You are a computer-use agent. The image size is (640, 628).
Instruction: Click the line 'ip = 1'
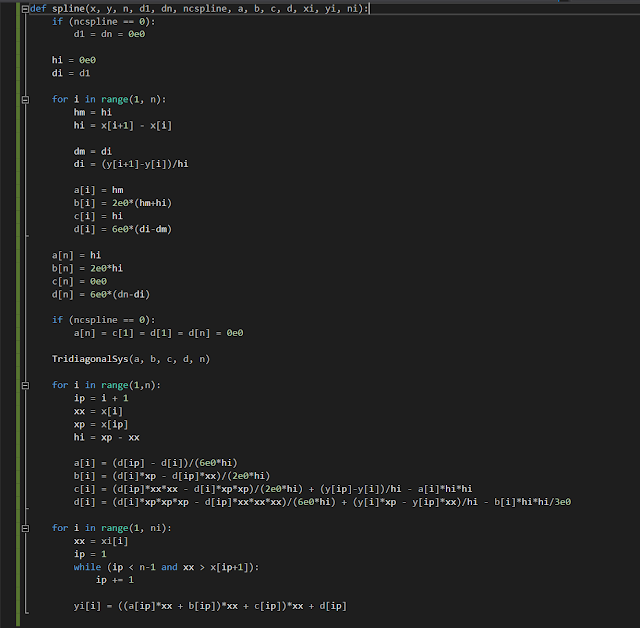pos(90,554)
